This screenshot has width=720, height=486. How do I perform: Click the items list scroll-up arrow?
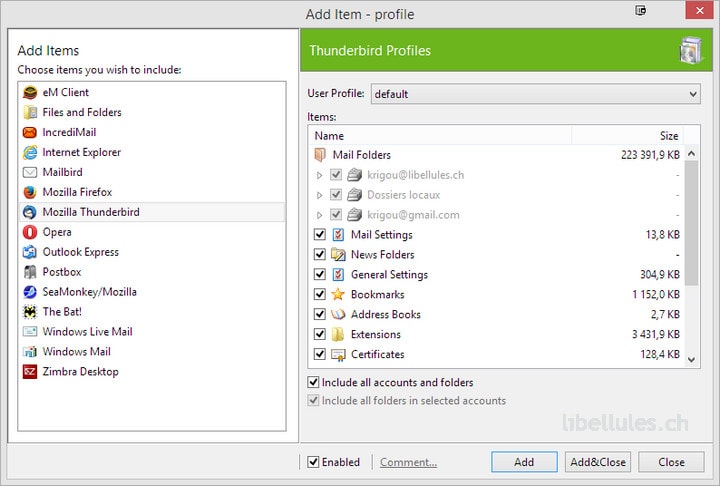tap(692, 154)
